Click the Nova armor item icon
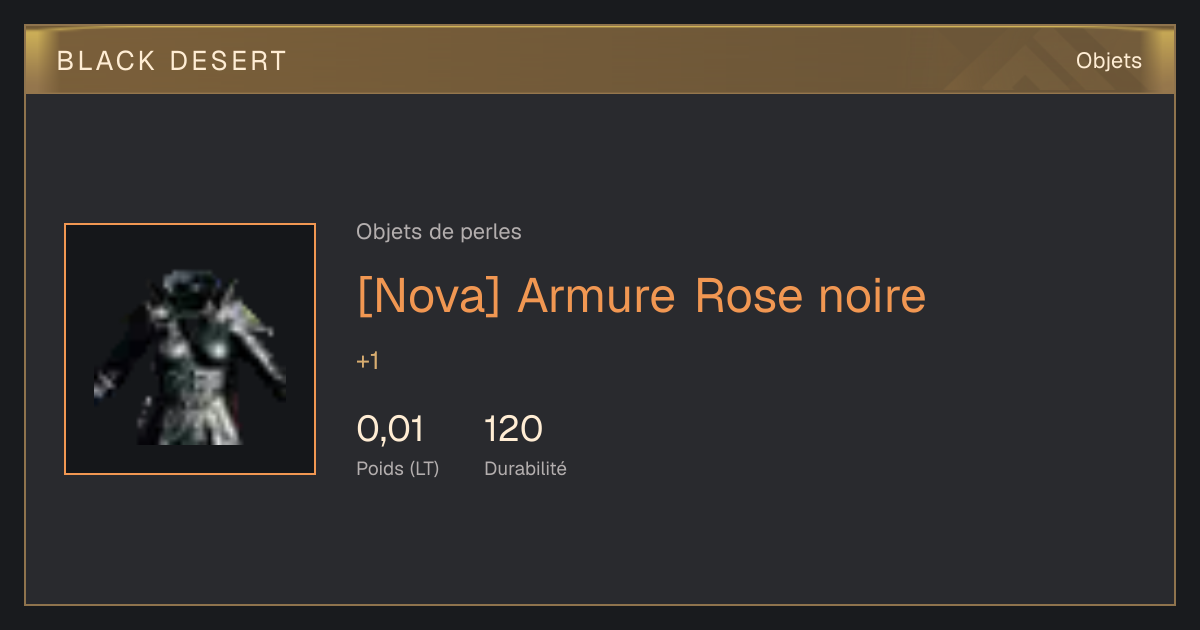 [190, 349]
